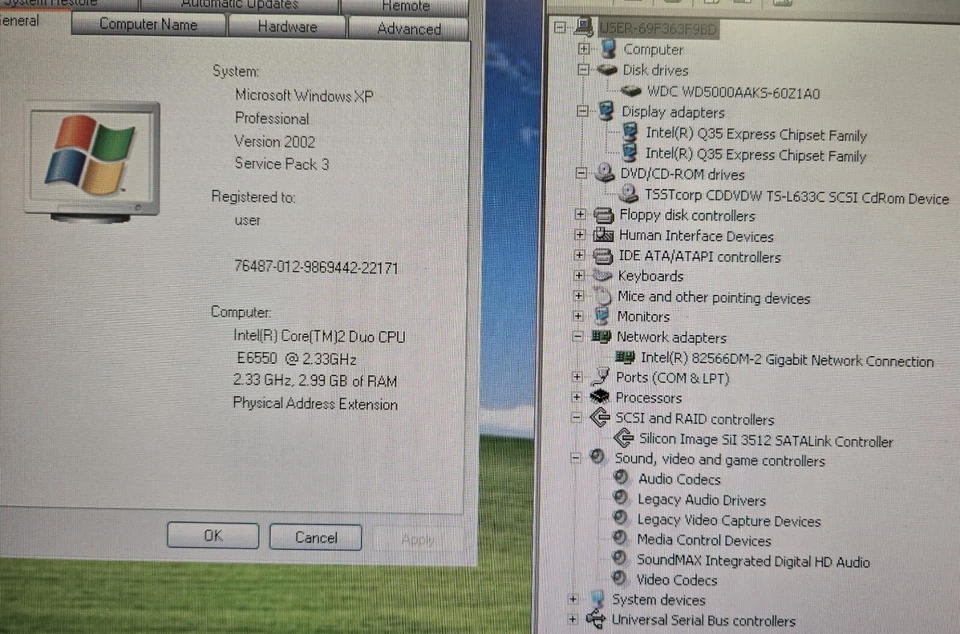Click the Keyboards category icon
This screenshot has width=960, height=634.
[x=601, y=276]
